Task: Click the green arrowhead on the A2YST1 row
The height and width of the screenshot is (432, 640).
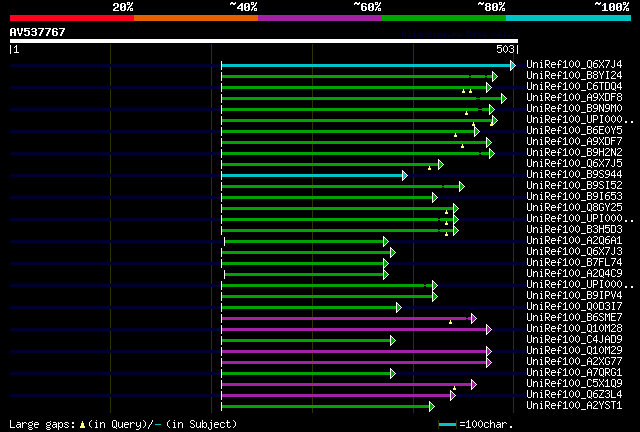Action: point(432,406)
